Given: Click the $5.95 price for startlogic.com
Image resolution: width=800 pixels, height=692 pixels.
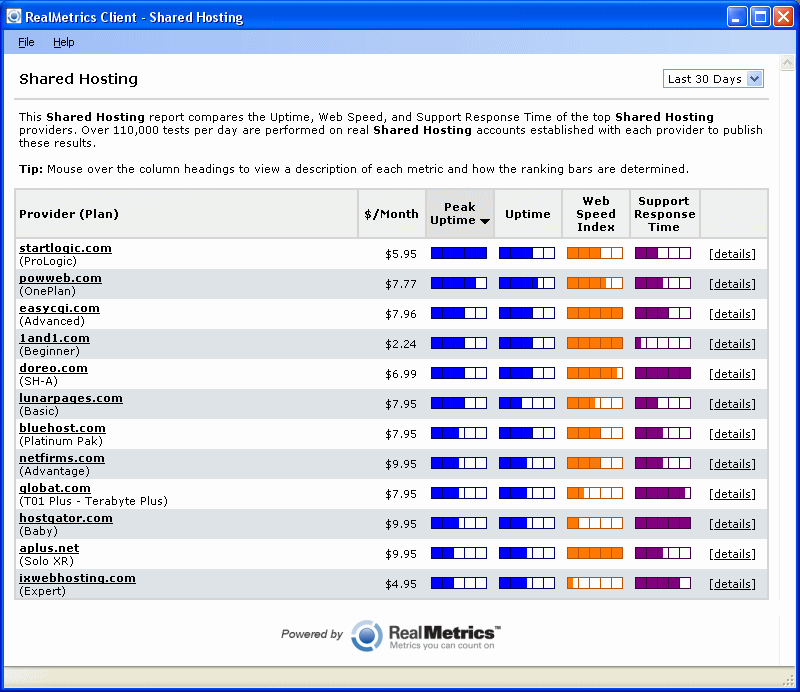Looking at the screenshot, I should 401,254.
